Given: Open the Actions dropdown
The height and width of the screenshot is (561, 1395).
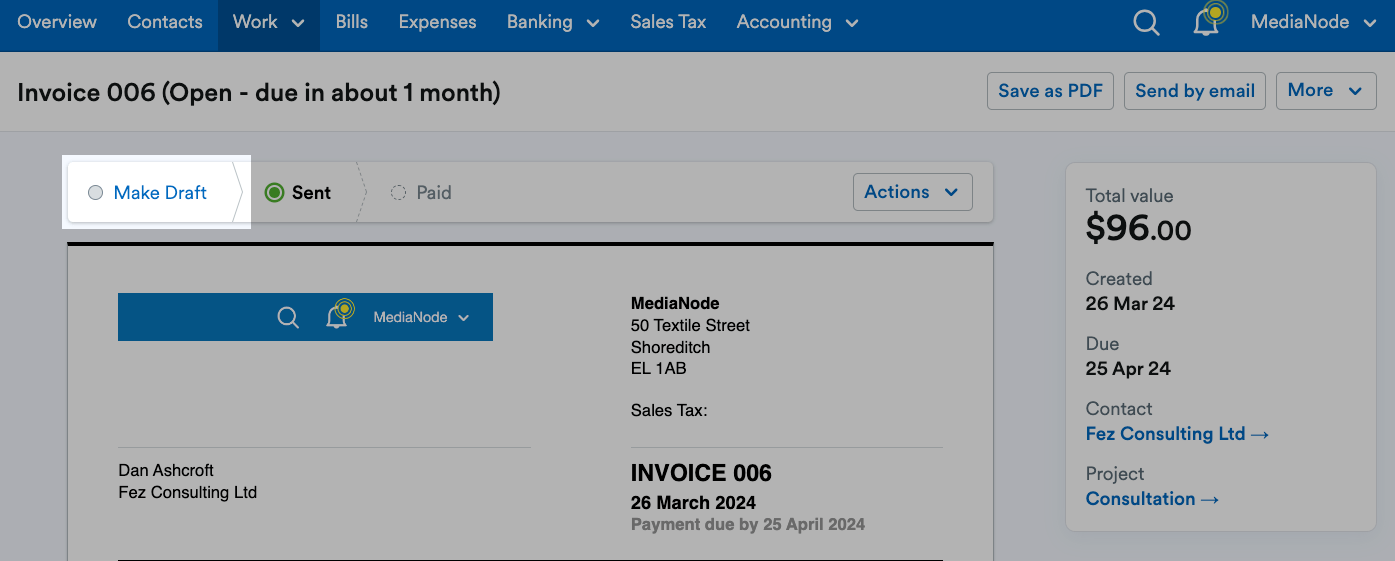Looking at the screenshot, I should (x=912, y=192).
